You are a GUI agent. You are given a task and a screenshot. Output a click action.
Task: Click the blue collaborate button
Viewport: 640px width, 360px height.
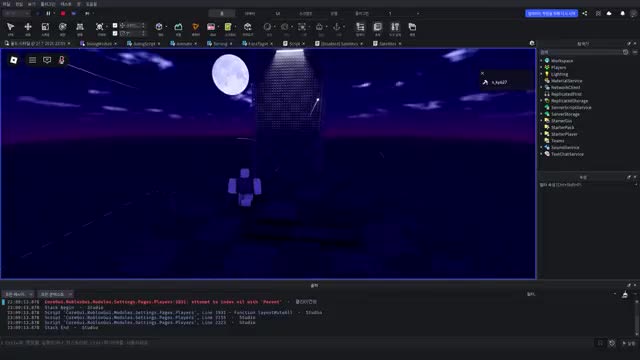[551, 13]
